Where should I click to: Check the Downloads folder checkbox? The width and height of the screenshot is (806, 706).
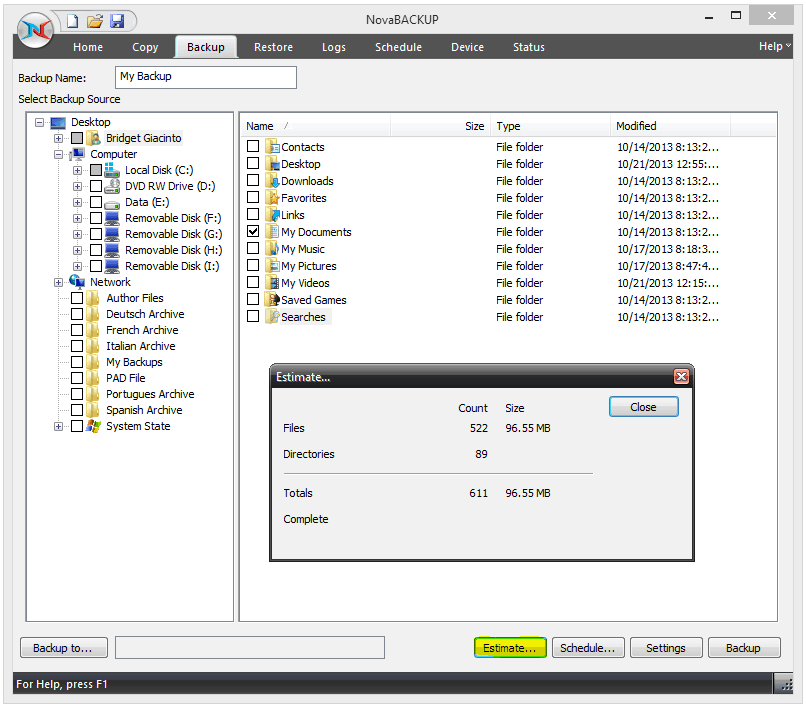(x=253, y=180)
